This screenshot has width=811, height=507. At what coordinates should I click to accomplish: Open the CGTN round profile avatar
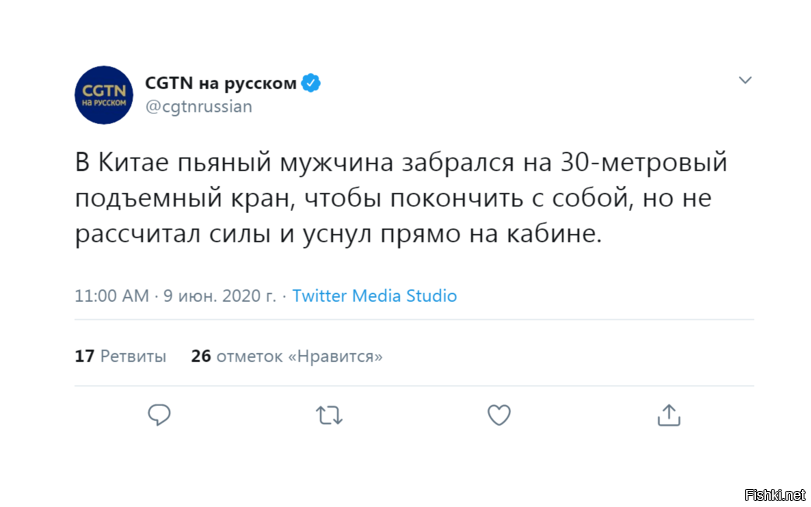pyautogui.click(x=104, y=95)
